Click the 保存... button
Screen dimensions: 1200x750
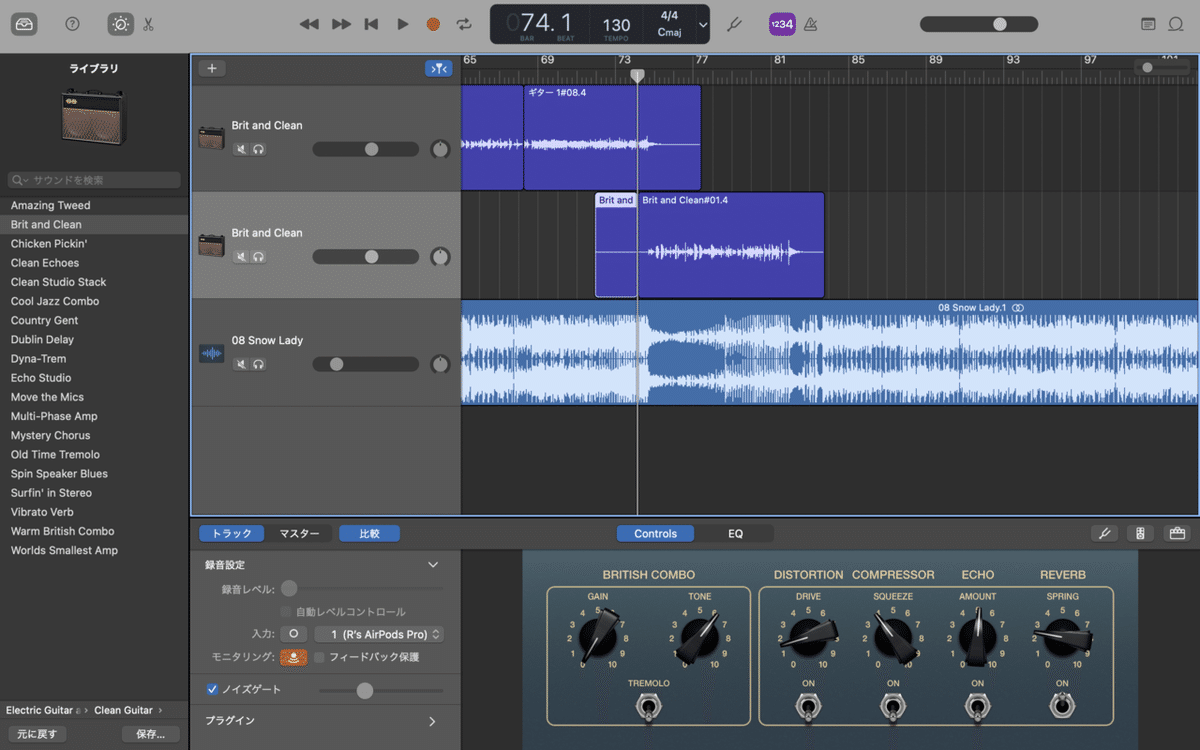coord(150,734)
